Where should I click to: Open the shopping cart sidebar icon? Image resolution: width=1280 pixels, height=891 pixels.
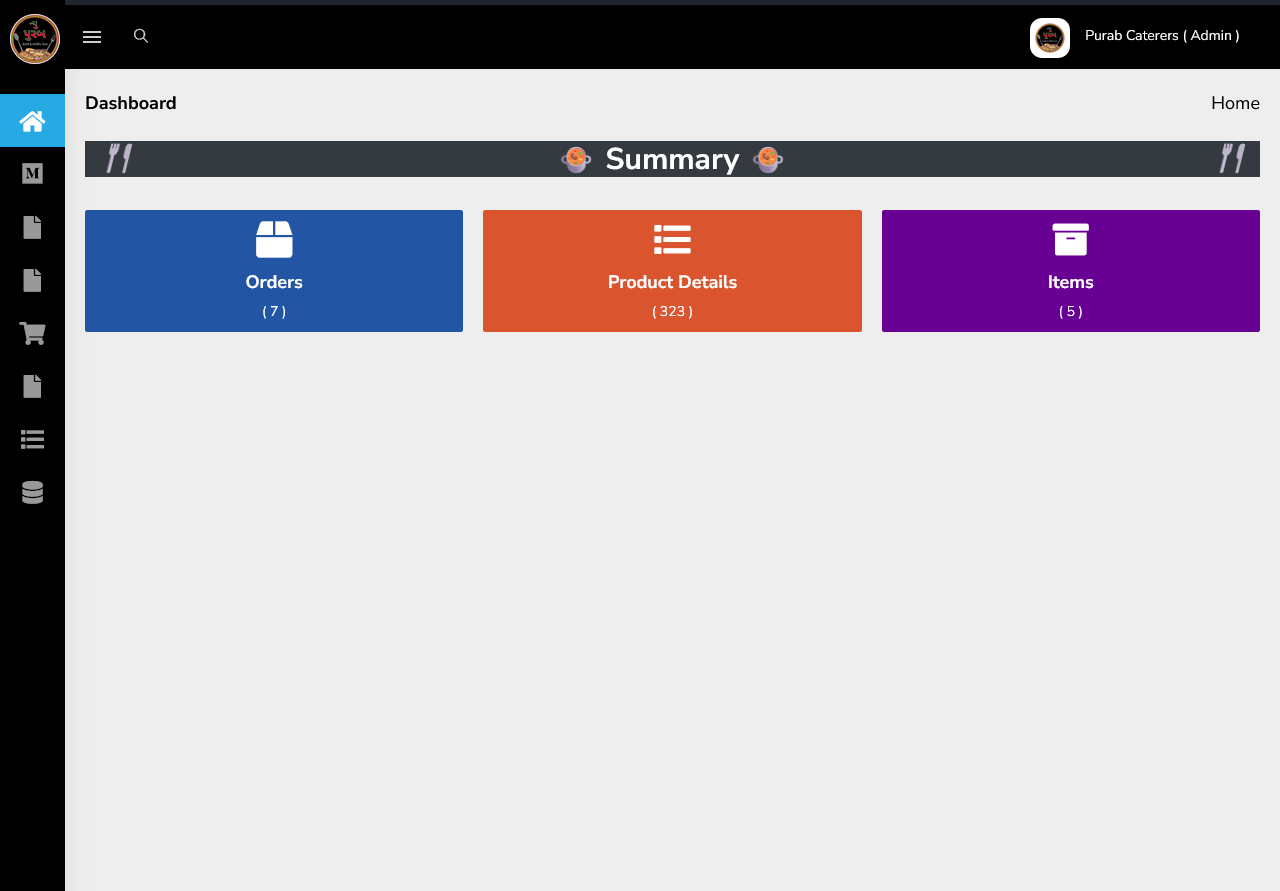pos(32,333)
